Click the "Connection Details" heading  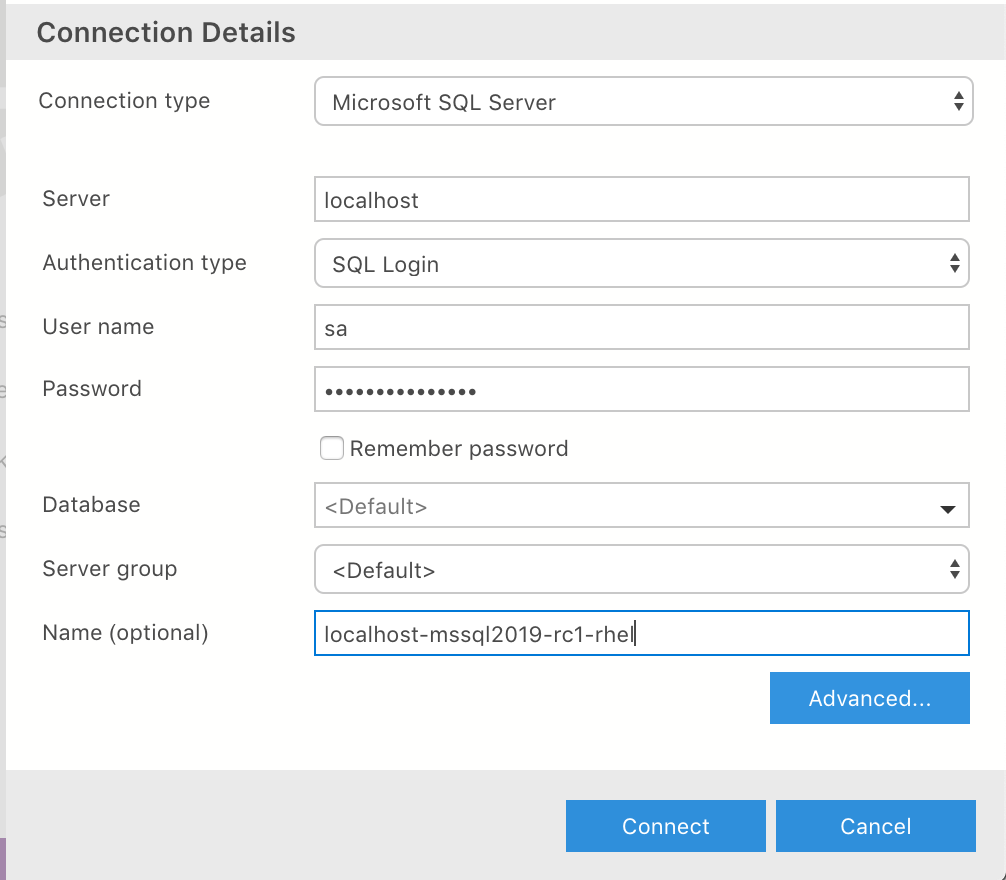166,32
